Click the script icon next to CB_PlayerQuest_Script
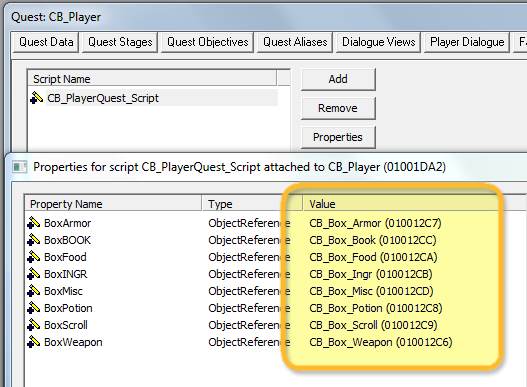Screen dimensions: 527x387 pyautogui.click(x=36, y=98)
